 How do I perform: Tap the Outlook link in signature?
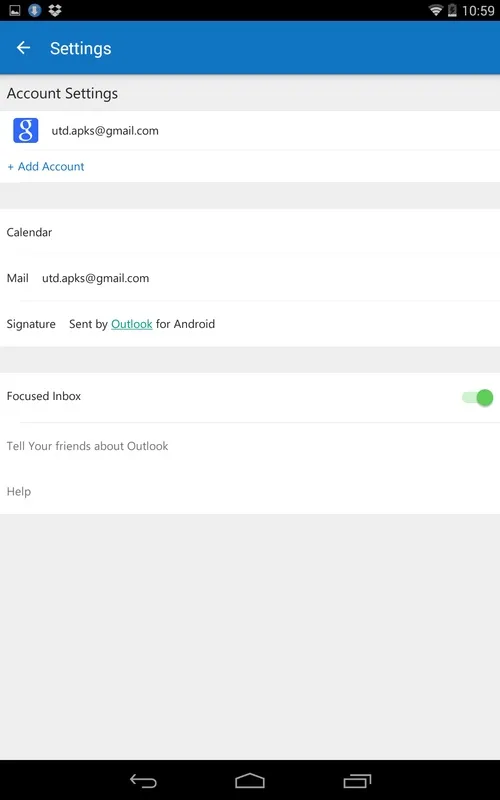coord(132,324)
